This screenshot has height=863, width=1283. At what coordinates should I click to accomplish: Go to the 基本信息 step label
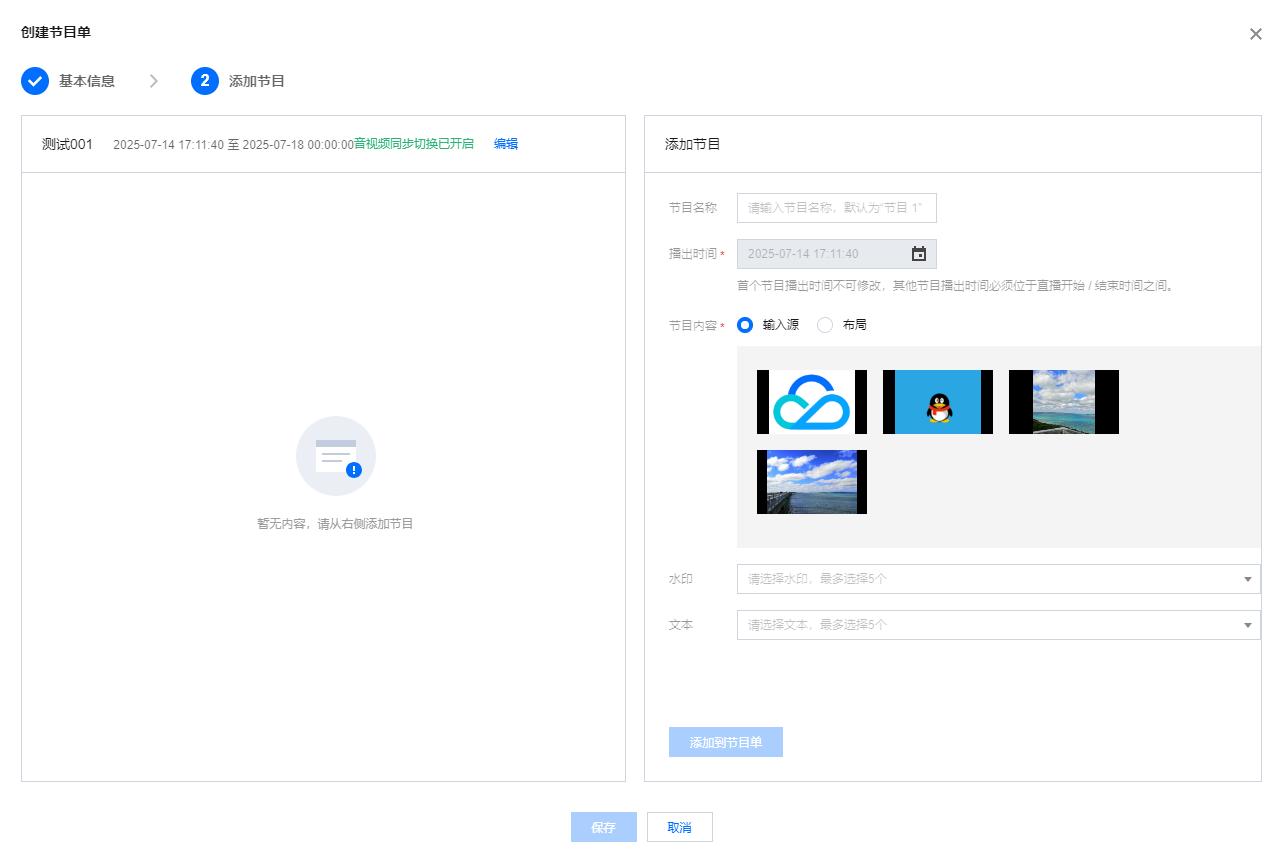[x=87, y=81]
